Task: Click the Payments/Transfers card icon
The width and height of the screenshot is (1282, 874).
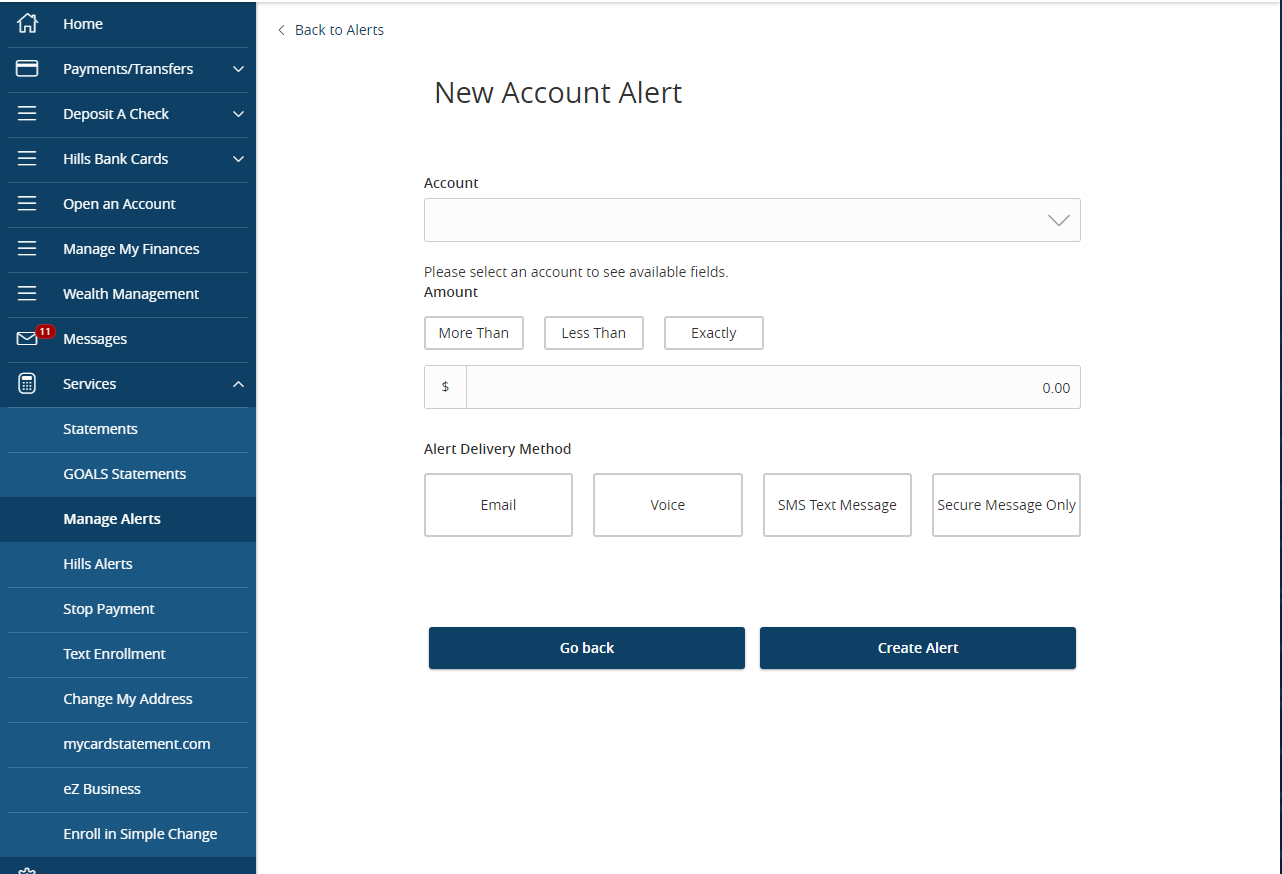Action: point(27,69)
